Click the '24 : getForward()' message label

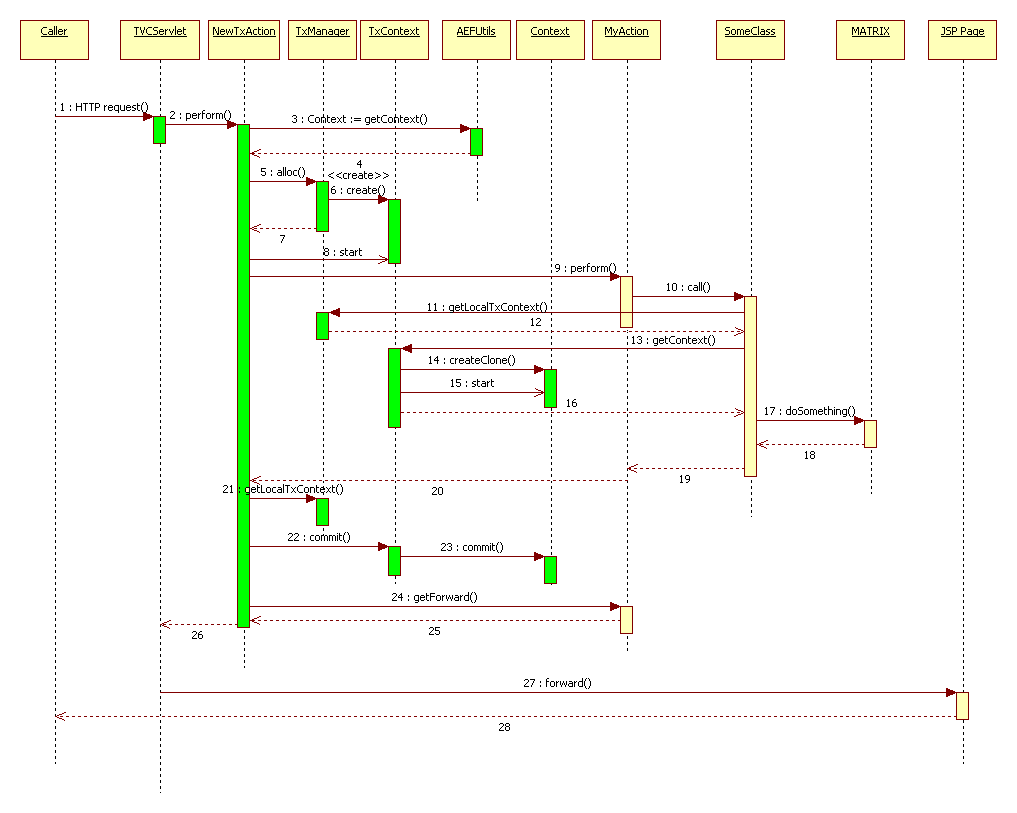434,597
